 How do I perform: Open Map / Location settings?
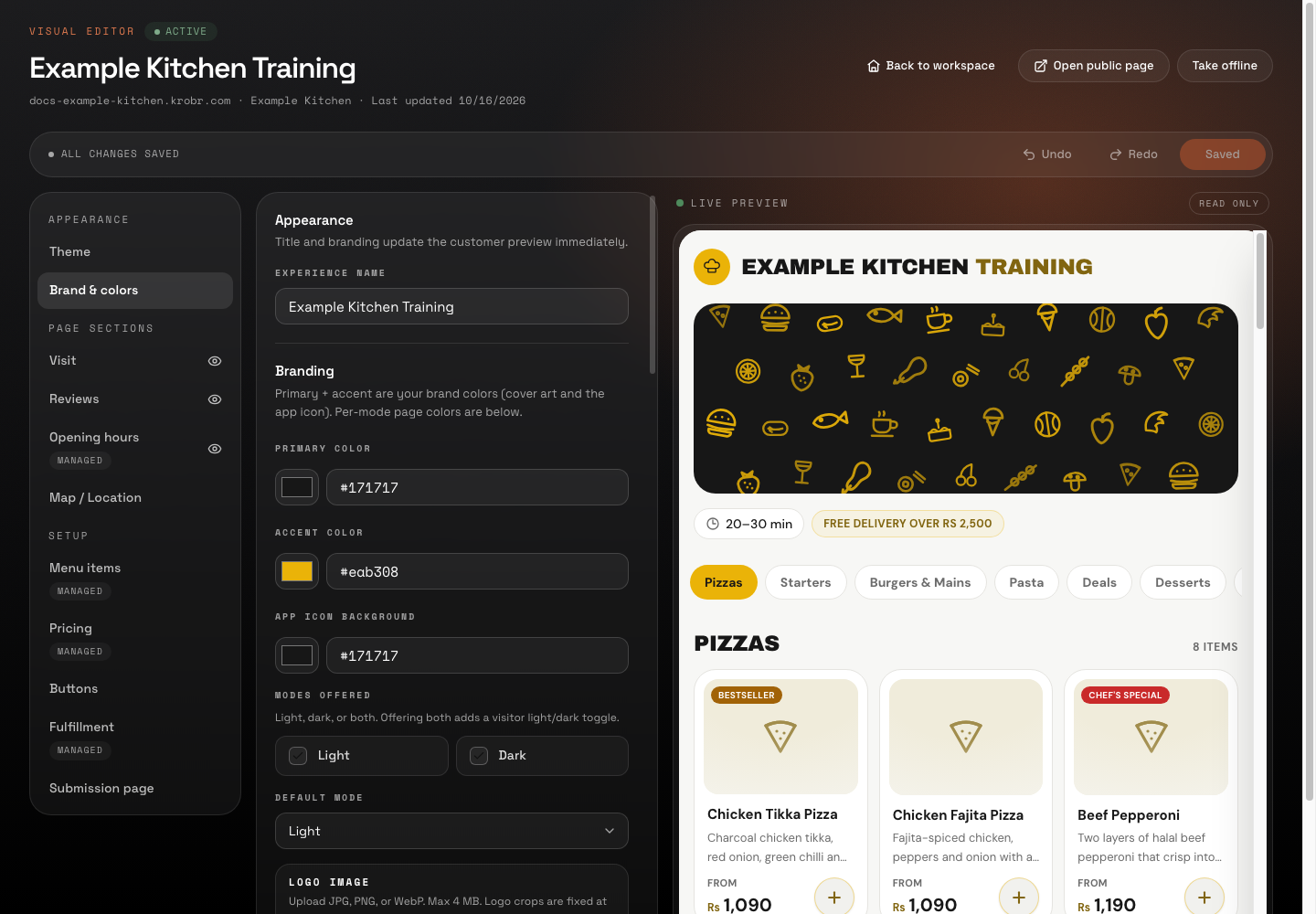[x=135, y=498]
